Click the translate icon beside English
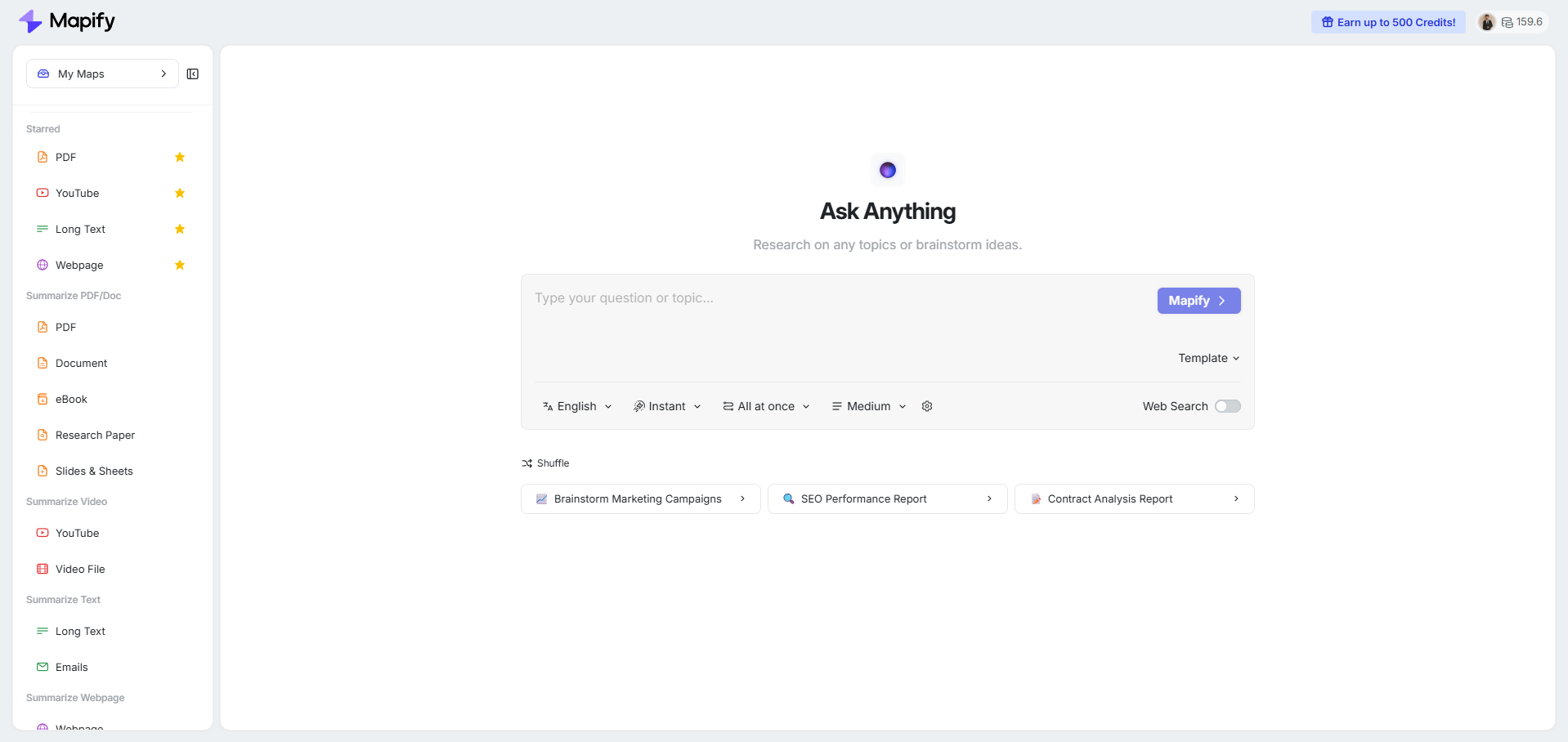Image resolution: width=1568 pixels, height=742 pixels. pos(548,406)
